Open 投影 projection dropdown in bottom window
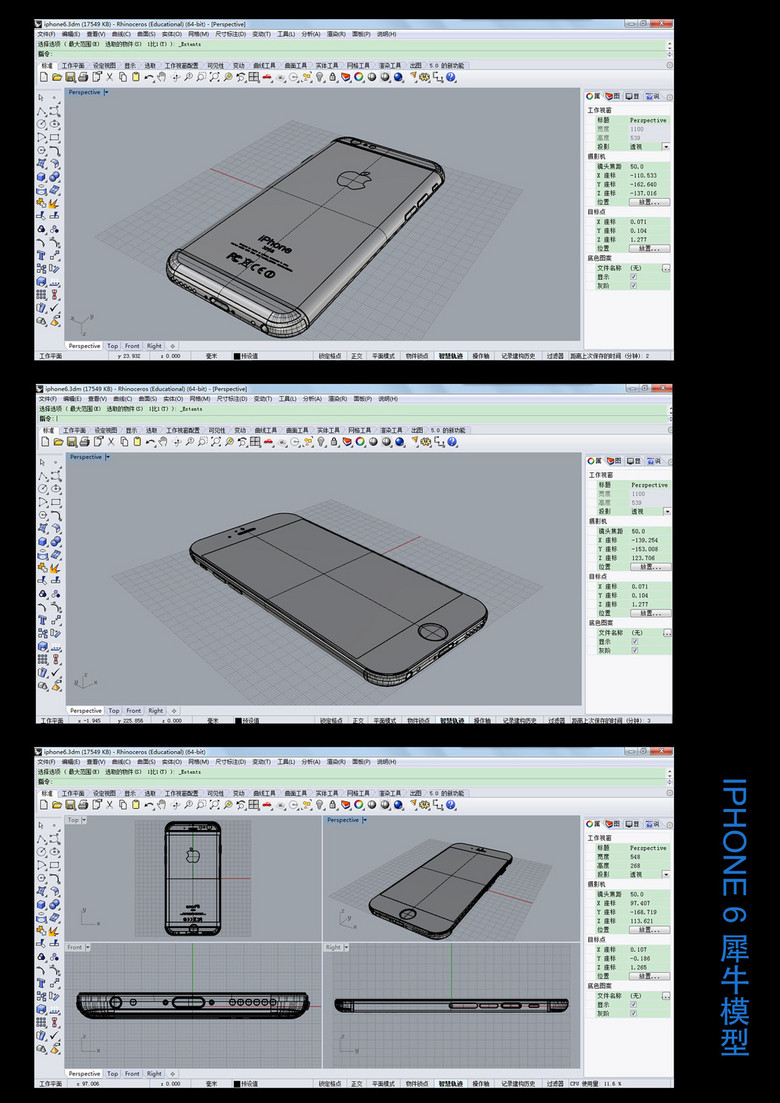Viewport: 780px width, 1103px height. point(665,874)
